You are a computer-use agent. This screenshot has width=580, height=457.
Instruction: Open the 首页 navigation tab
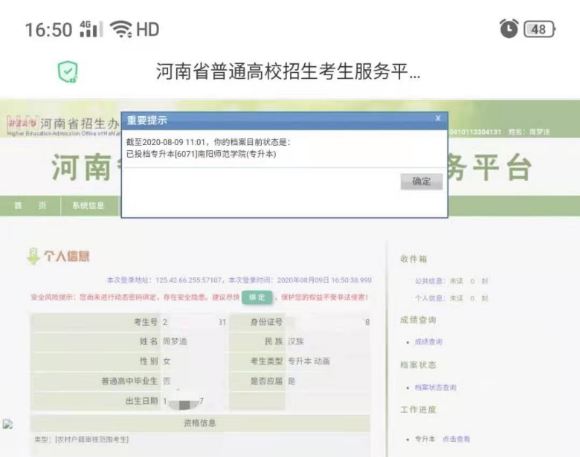[x=30, y=206]
